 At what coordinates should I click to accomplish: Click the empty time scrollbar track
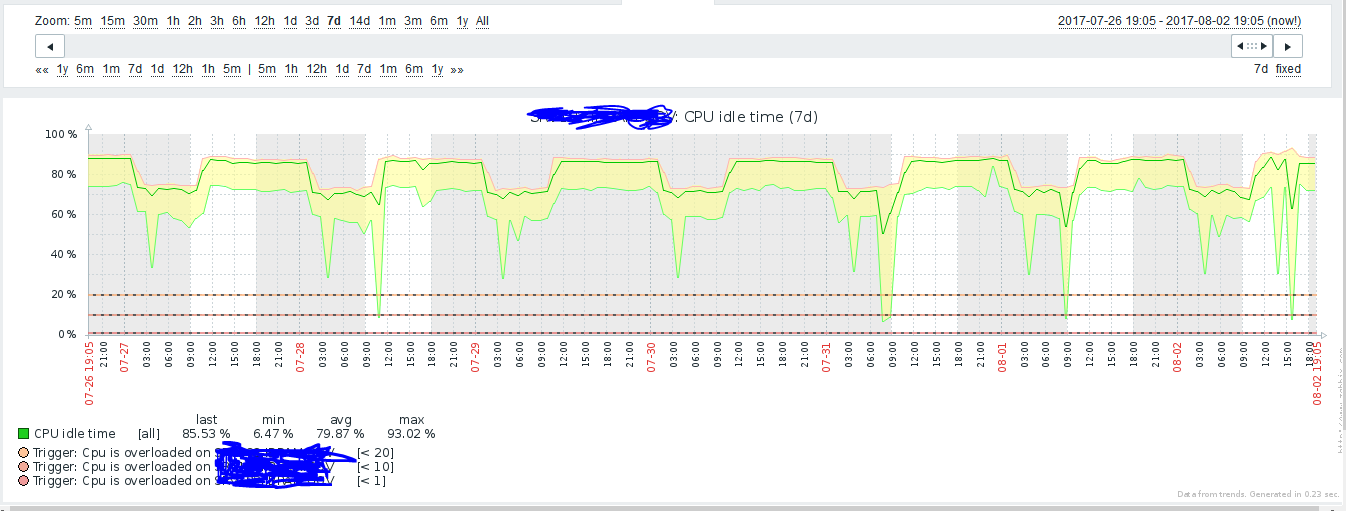[x=640, y=46]
